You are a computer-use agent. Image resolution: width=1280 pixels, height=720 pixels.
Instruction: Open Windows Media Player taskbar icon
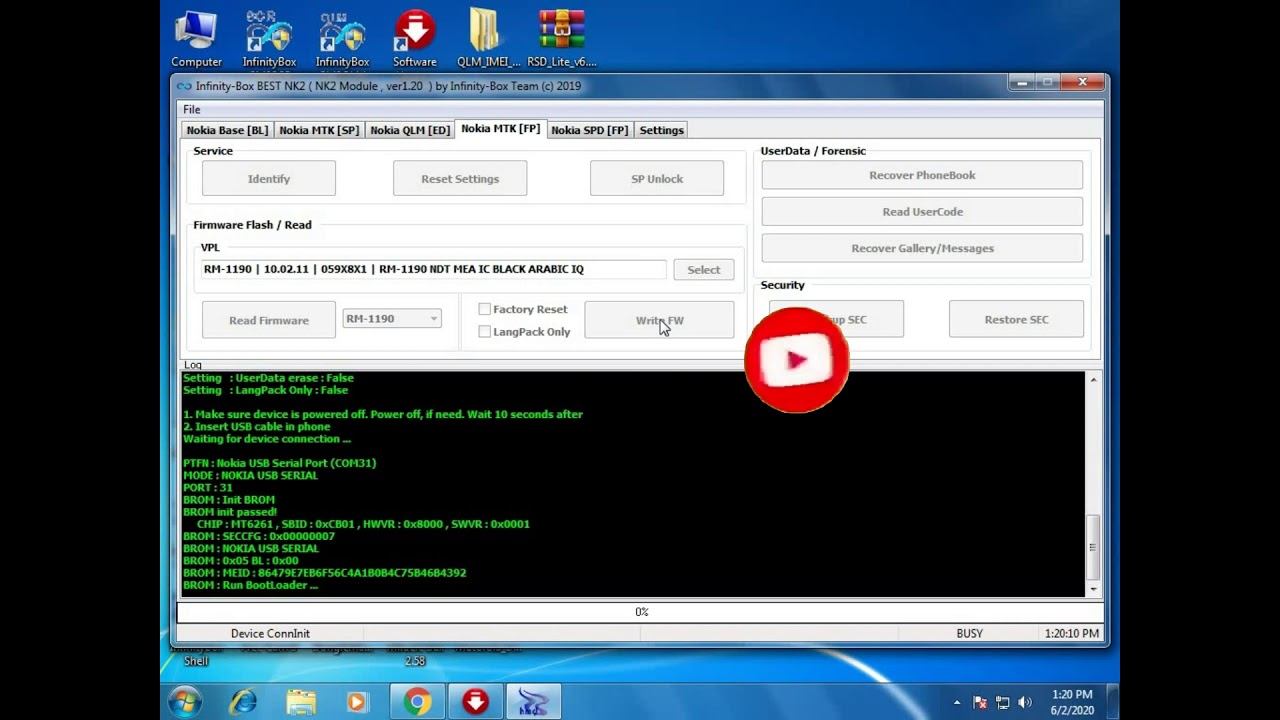click(357, 702)
